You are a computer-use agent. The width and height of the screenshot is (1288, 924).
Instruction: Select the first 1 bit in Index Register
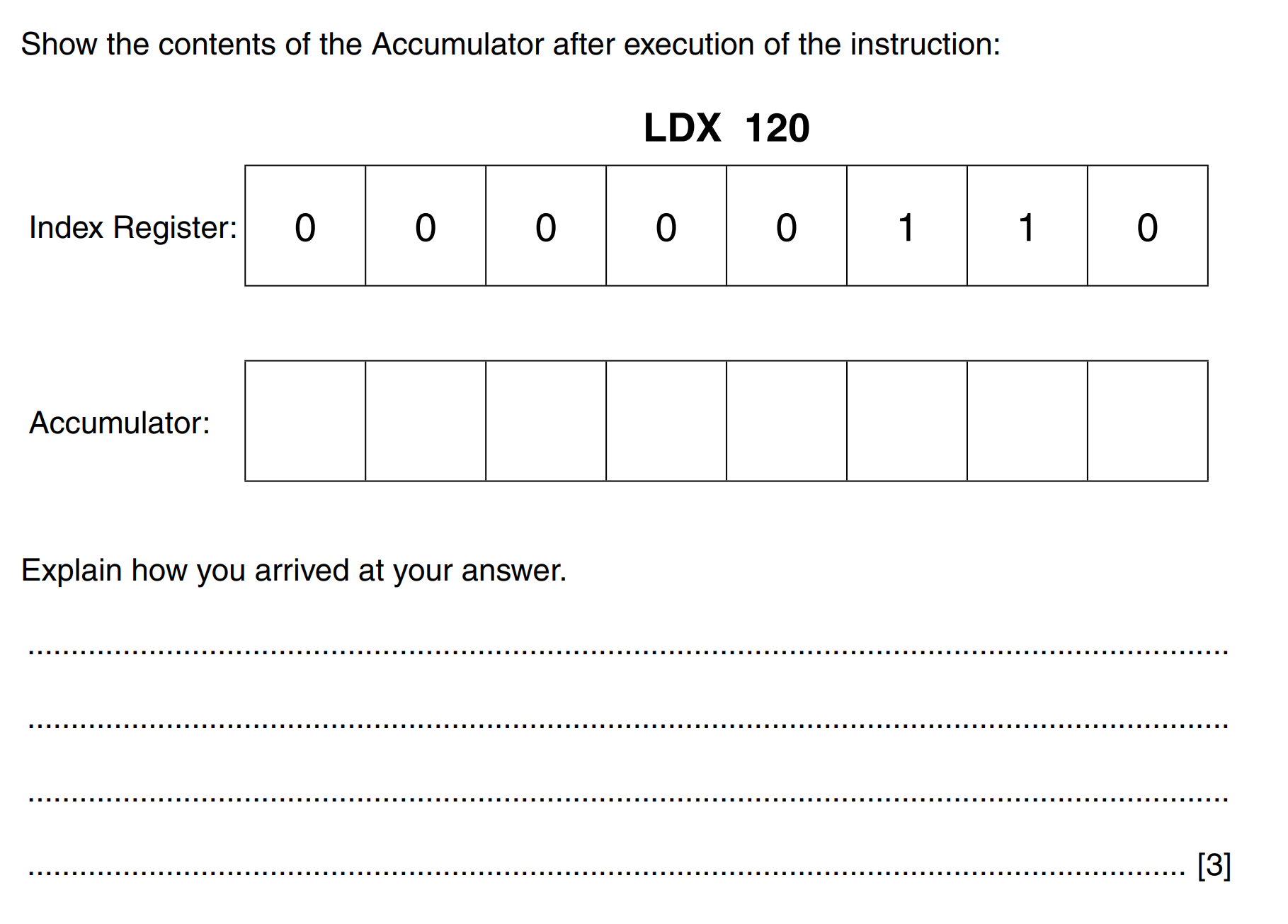[907, 227]
